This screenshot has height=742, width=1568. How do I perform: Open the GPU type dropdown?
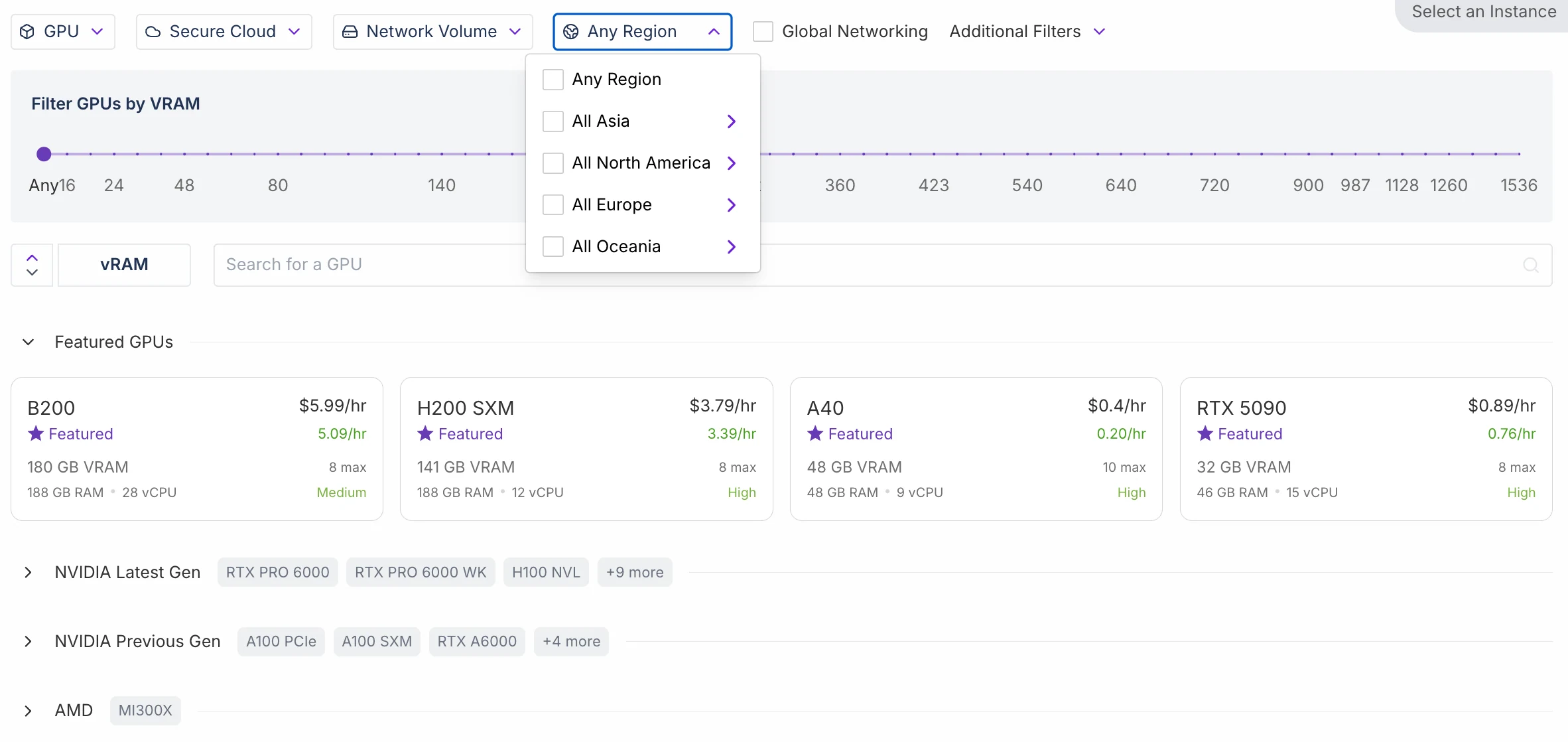[x=63, y=32]
